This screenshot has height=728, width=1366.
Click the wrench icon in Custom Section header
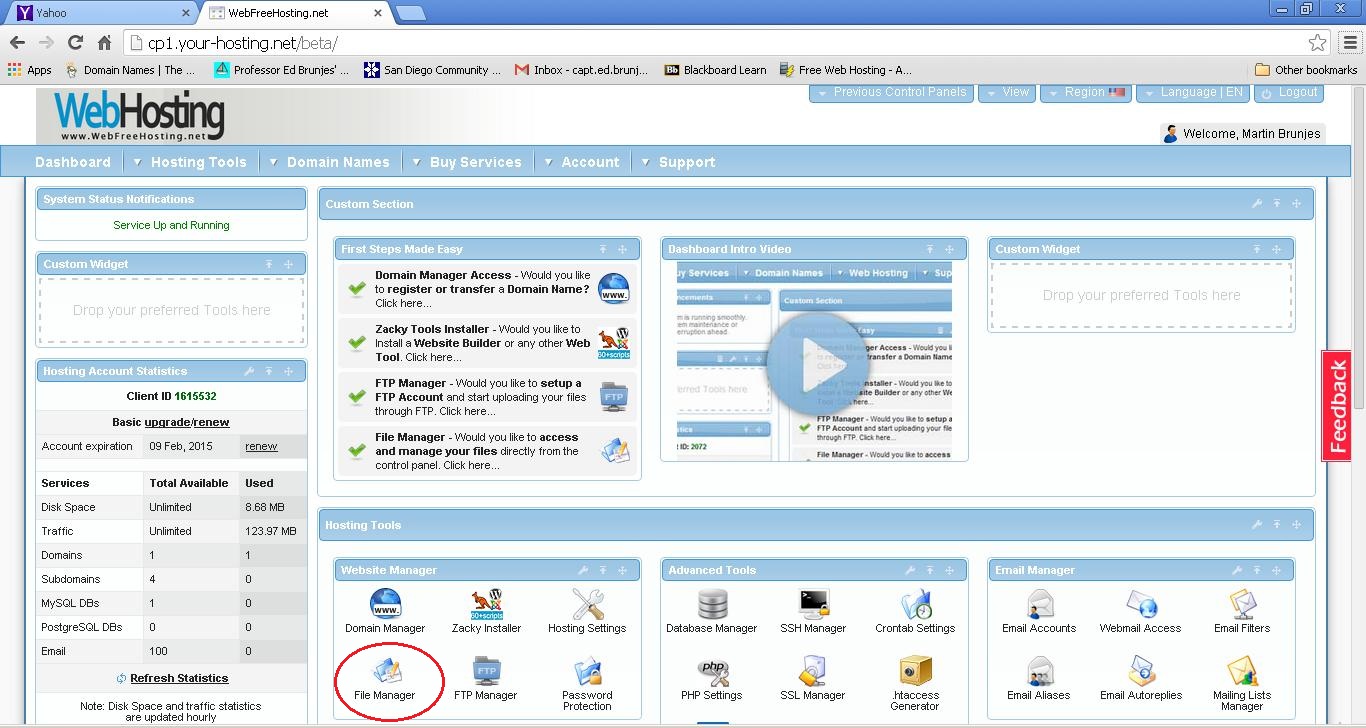(x=1257, y=204)
